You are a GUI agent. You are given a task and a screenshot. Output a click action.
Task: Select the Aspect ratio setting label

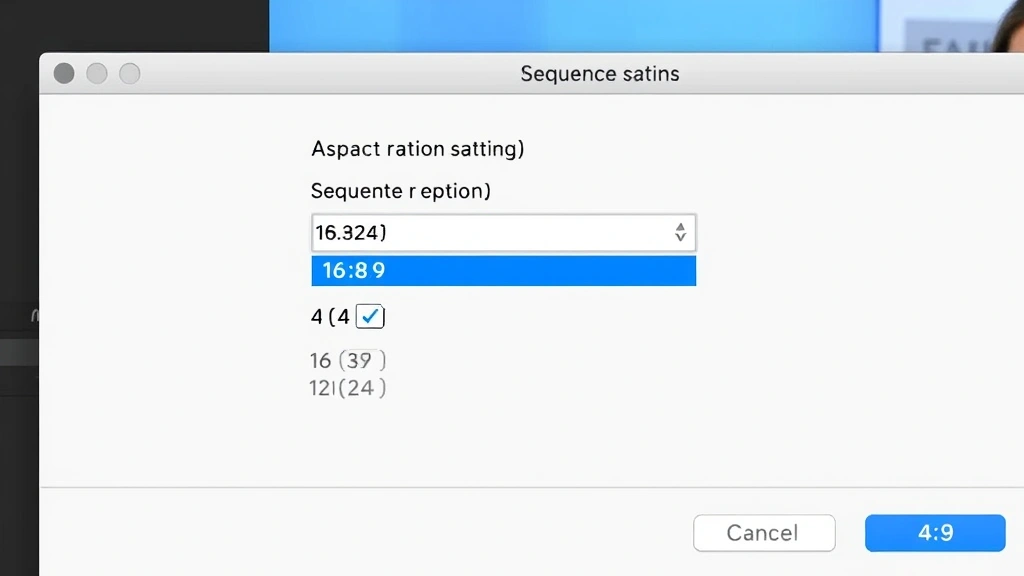tap(417, 148)
